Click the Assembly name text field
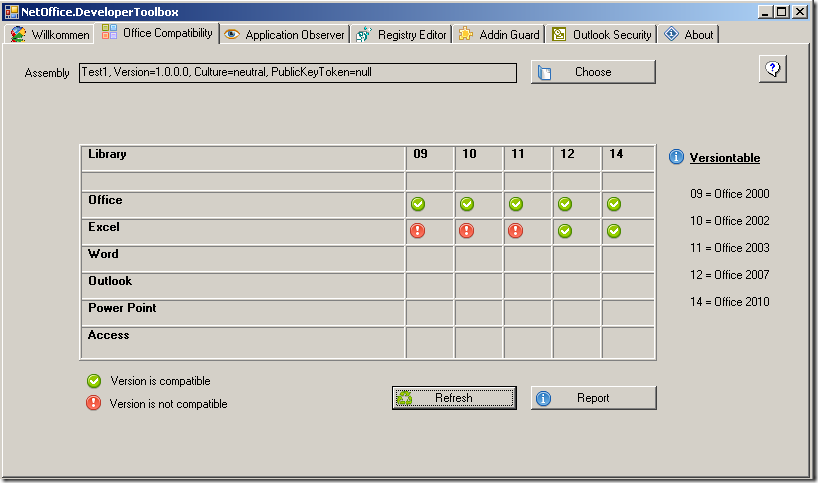 click(298, 72)
